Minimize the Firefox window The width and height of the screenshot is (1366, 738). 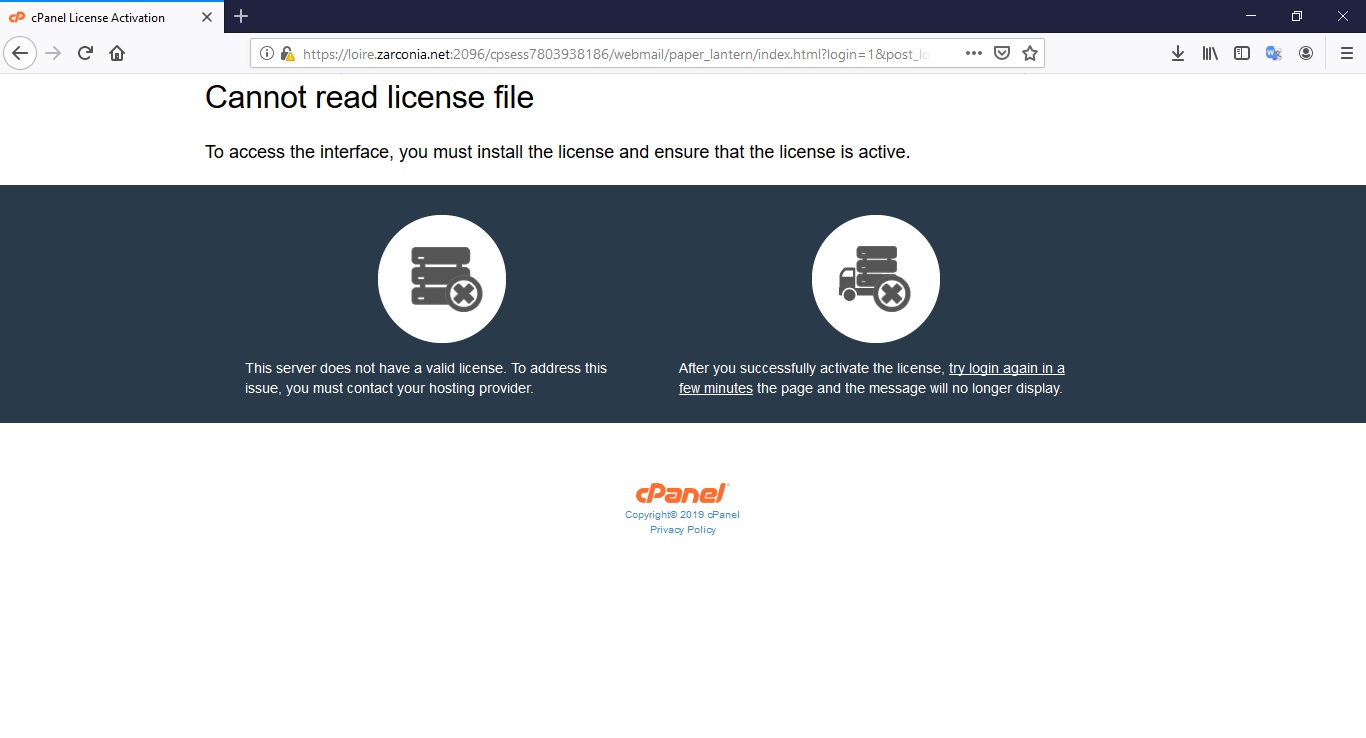tap(1251, 16)
